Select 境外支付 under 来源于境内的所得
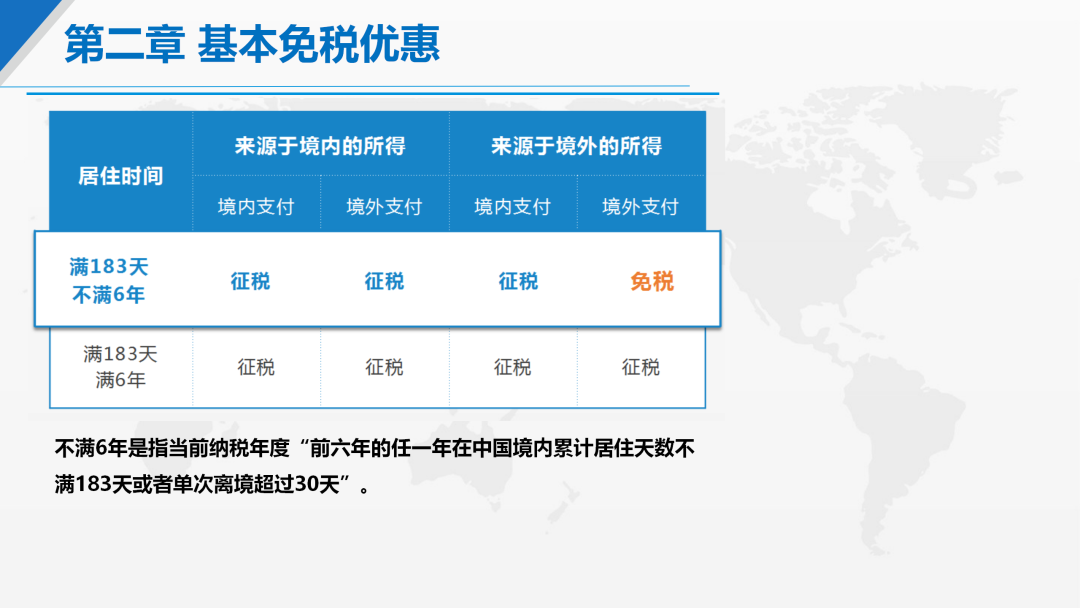The height and width of the screenshot is (608, 1080). pos(384,207)
